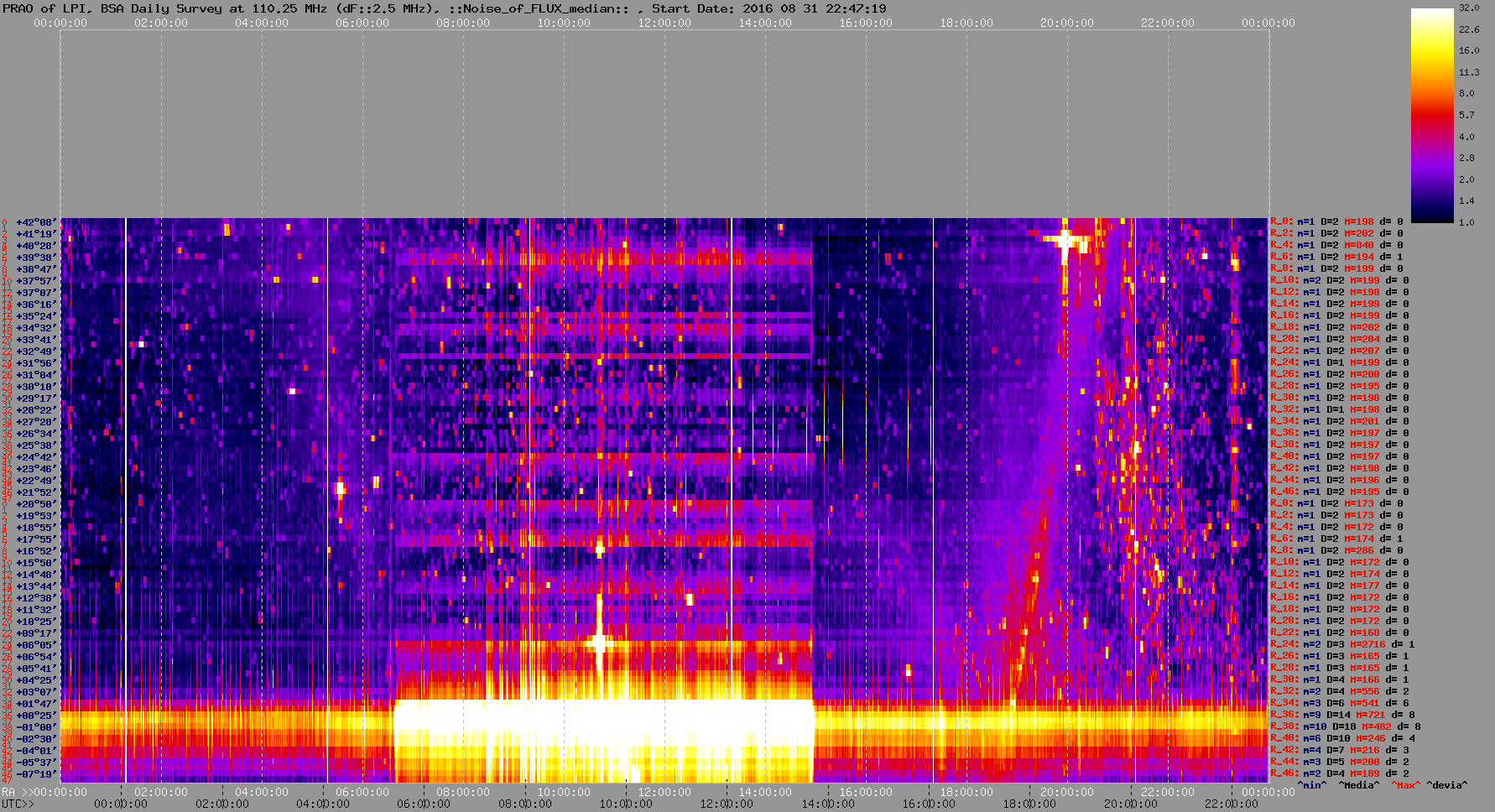Click the 22:00:00 label on the top axis
The width and height of the screenshot is (1495, 812).
1168,23
